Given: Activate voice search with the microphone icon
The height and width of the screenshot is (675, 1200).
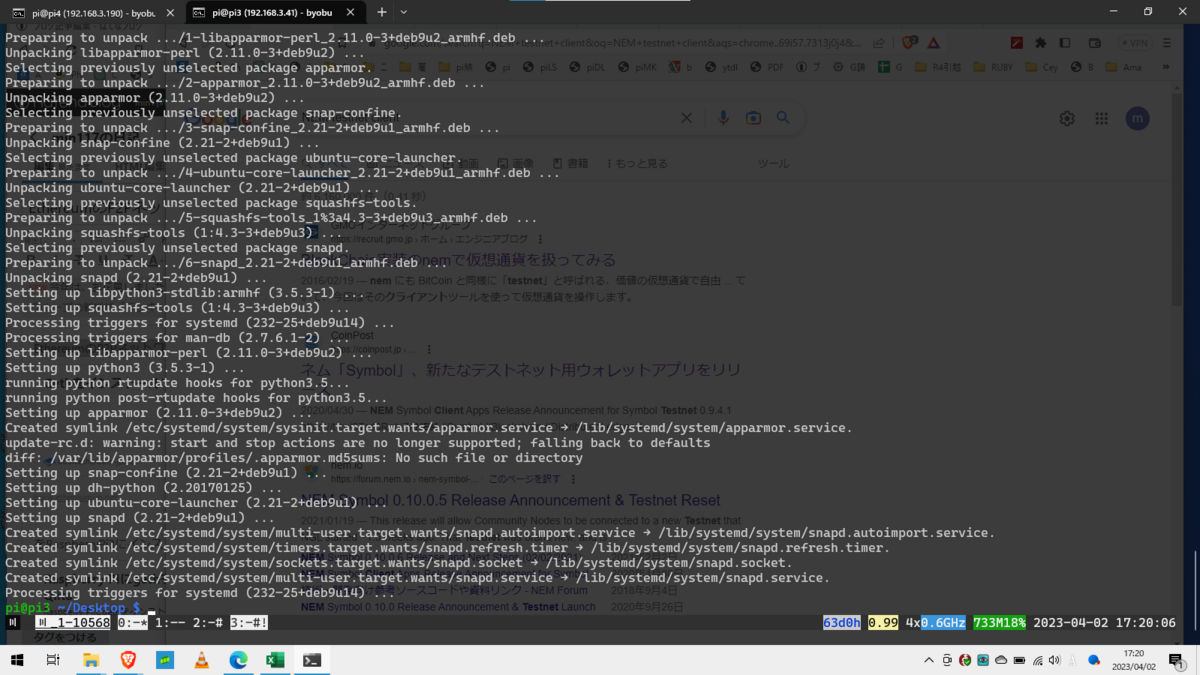Looking at the screenshot, I should pyautogui.click(x=723, y=117).
